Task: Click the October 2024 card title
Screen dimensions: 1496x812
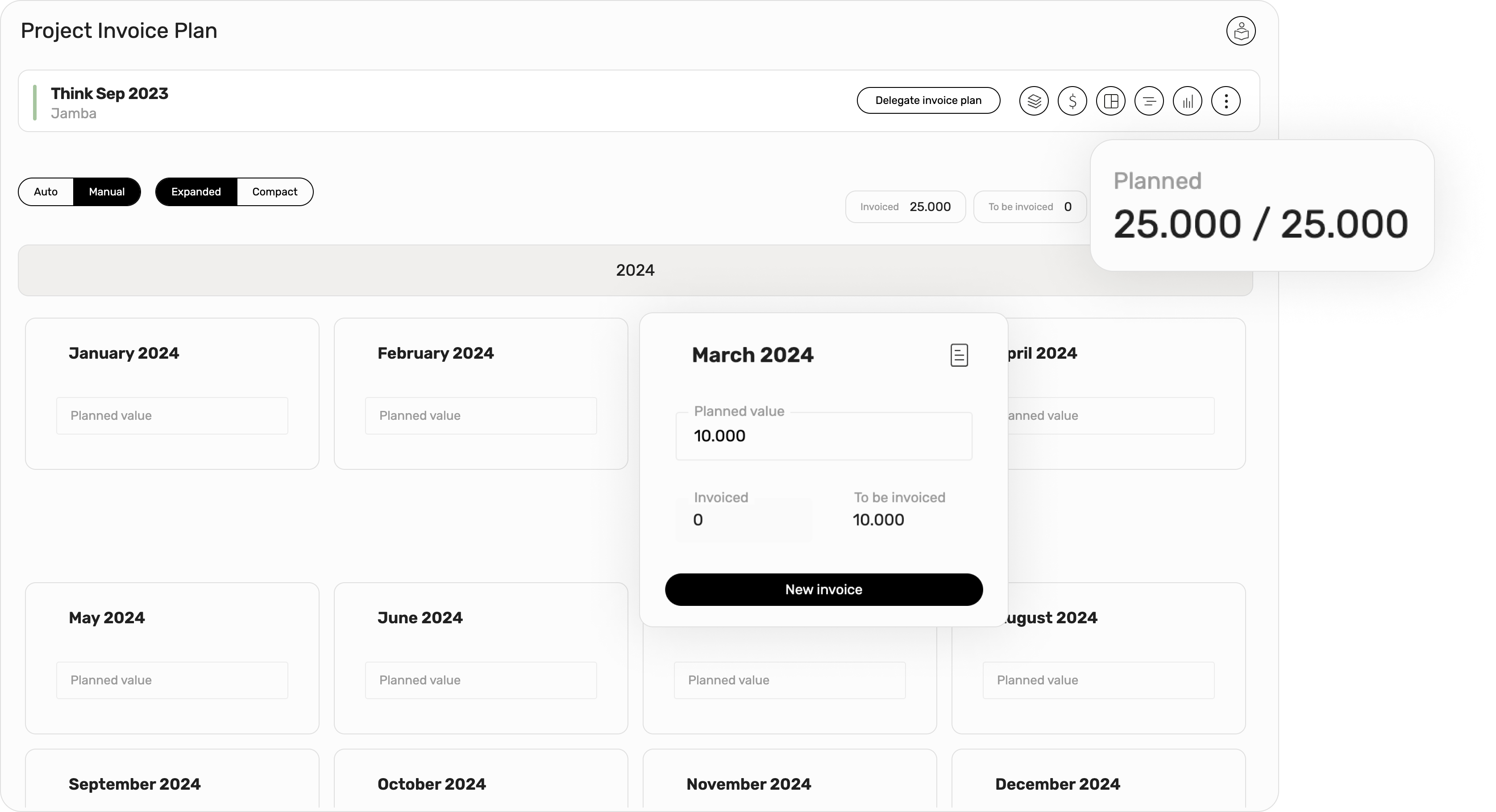Action: point(432,785)
